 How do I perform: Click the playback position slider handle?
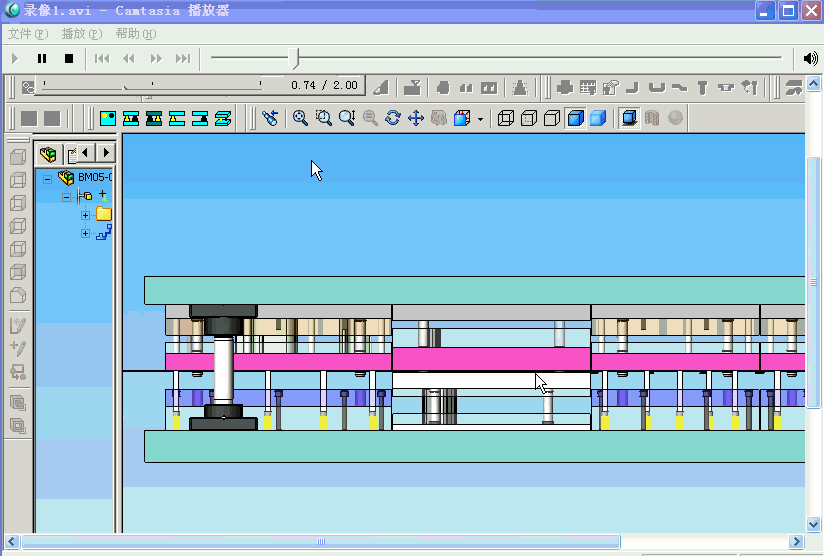pos(294,58)
